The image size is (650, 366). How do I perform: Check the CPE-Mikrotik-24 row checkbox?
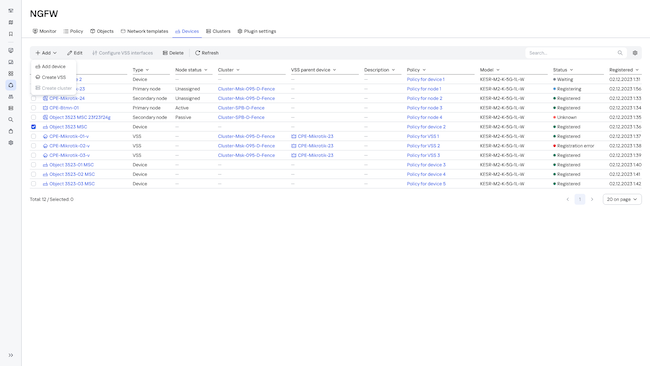[34, 98]
